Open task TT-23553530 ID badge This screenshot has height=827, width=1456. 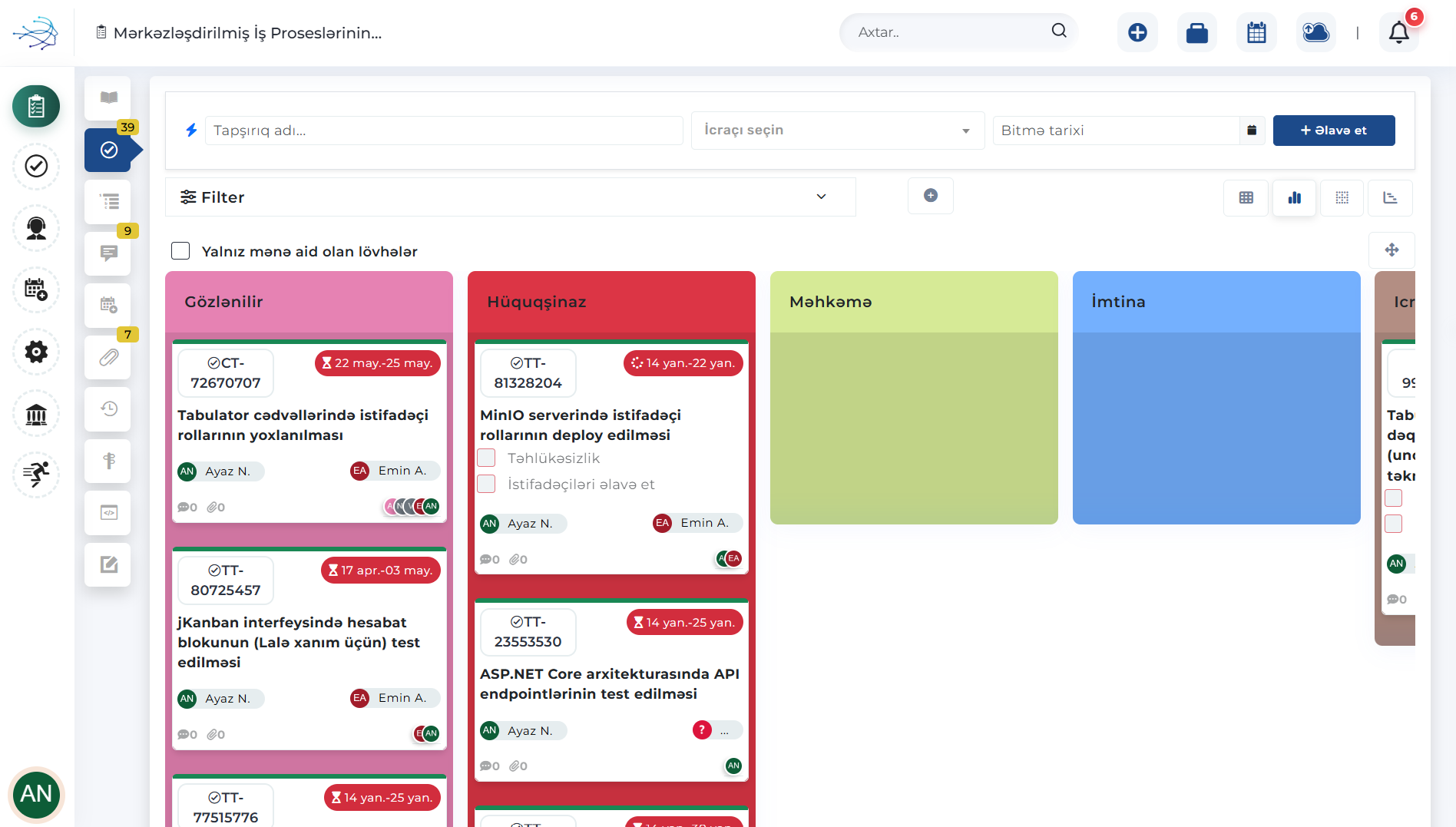click(528, 631)
